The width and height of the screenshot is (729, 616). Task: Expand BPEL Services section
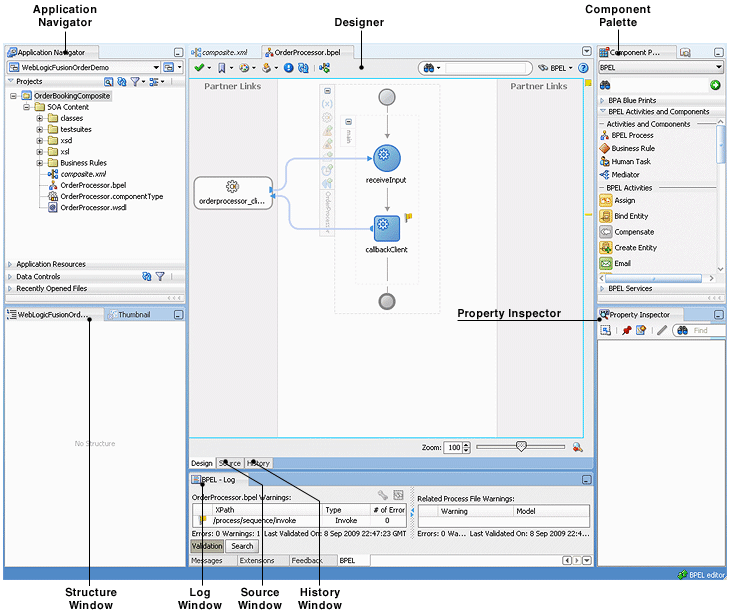602,289
